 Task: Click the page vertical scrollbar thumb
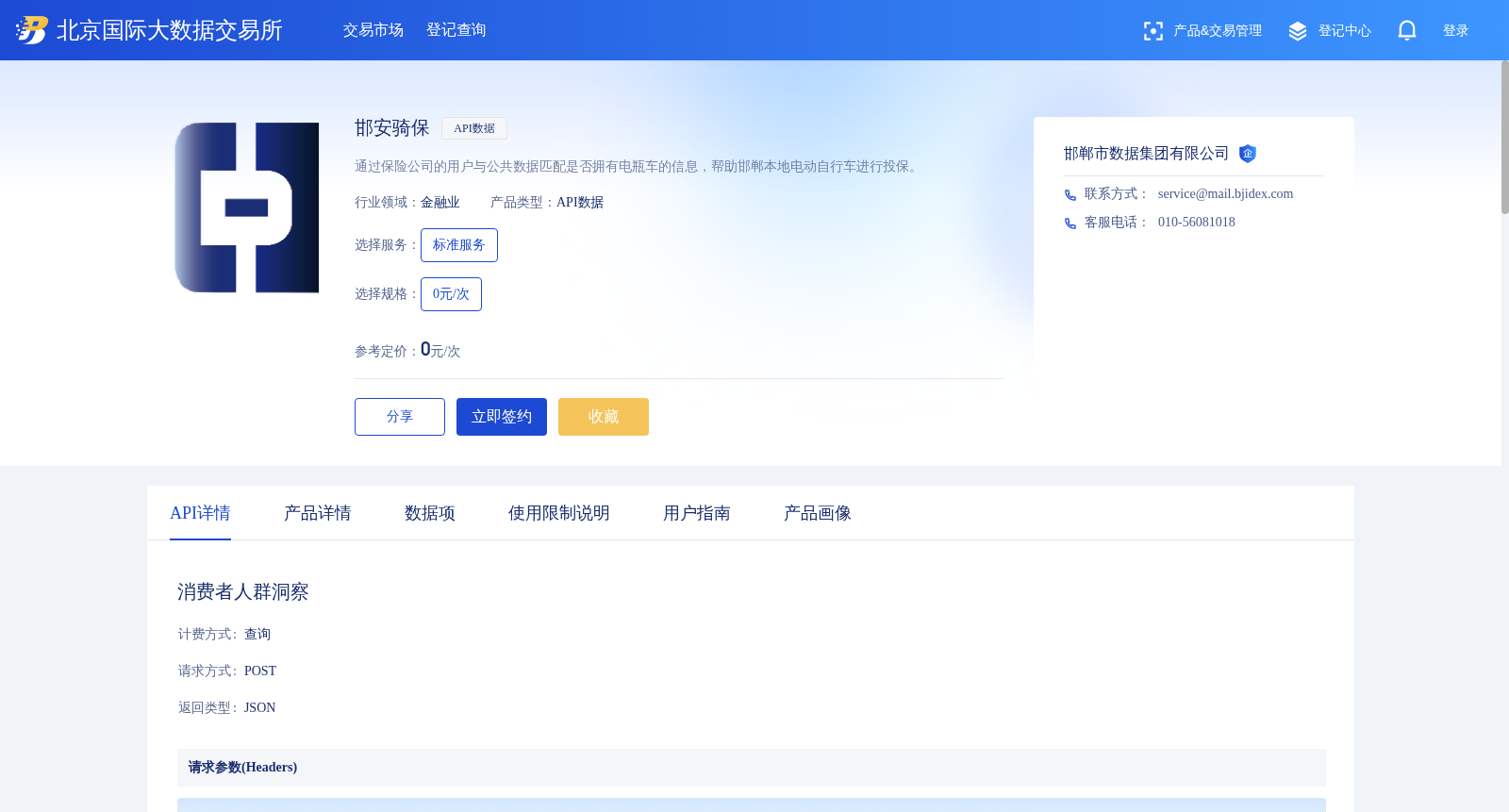point(1505,138)
